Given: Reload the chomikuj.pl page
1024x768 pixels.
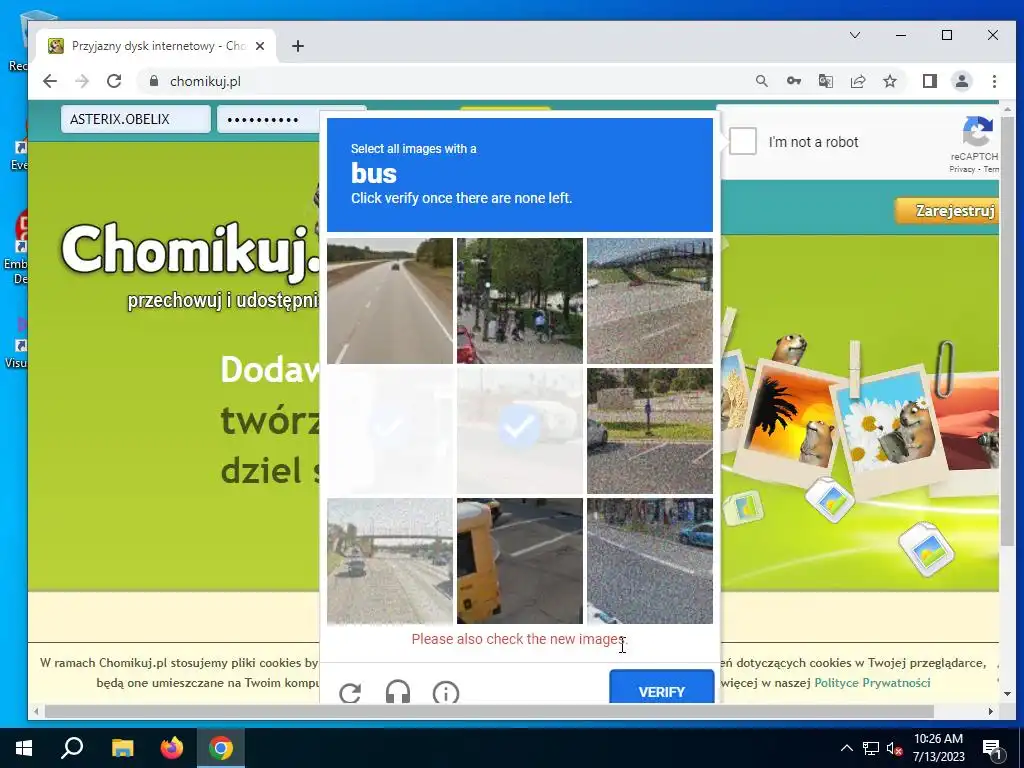Looking at the screenshot, I should click(x=114, y=81).
